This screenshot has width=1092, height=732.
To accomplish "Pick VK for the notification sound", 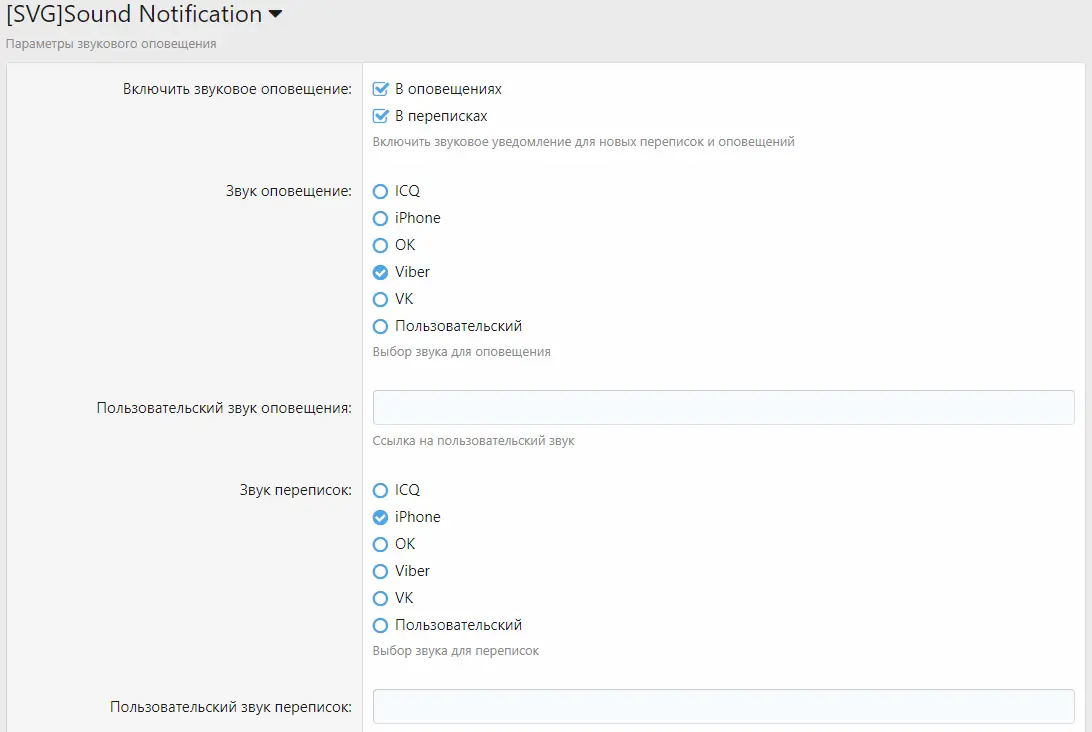I will click(x=380, y=299).
